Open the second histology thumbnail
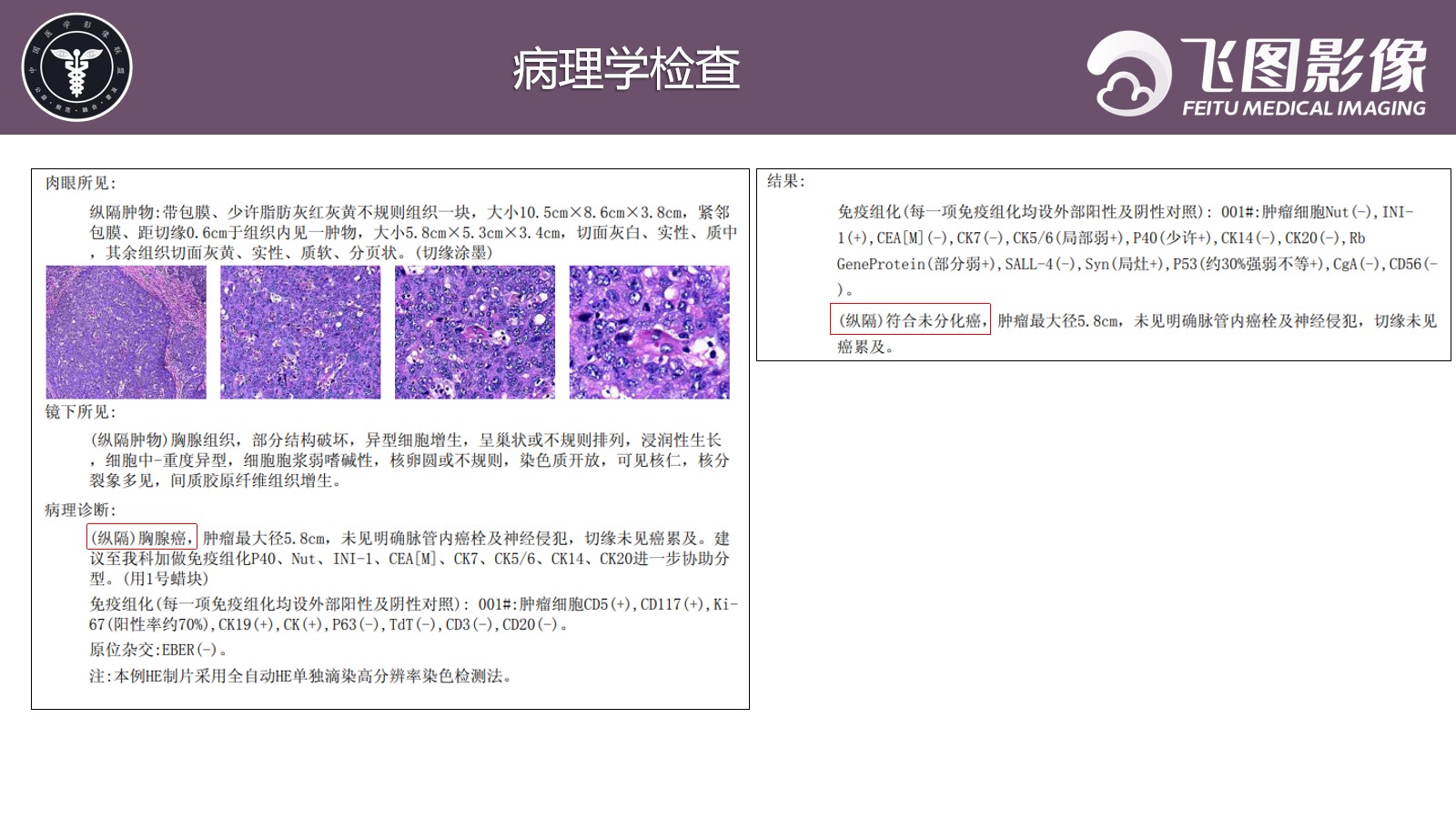Screen dimensions: 1456x819 tap(300, 332)
